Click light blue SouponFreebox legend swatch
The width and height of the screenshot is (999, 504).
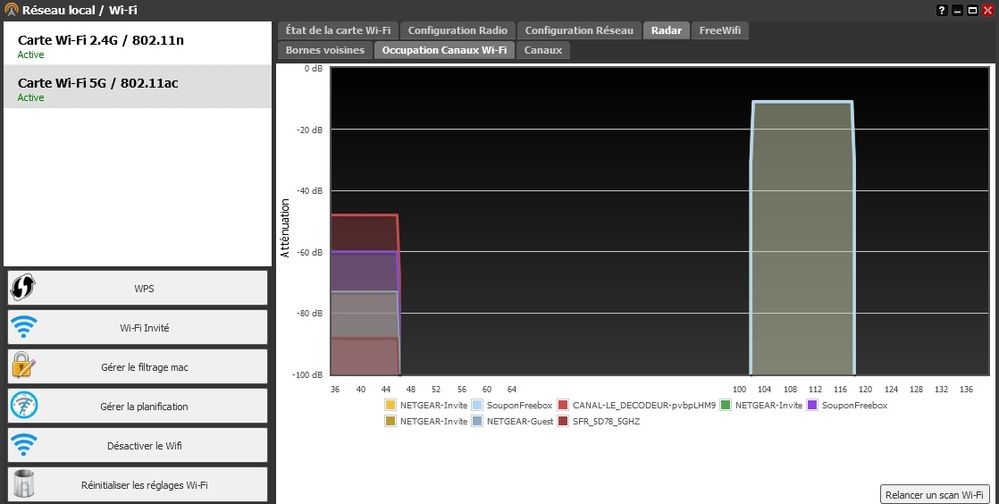[477, 405]
